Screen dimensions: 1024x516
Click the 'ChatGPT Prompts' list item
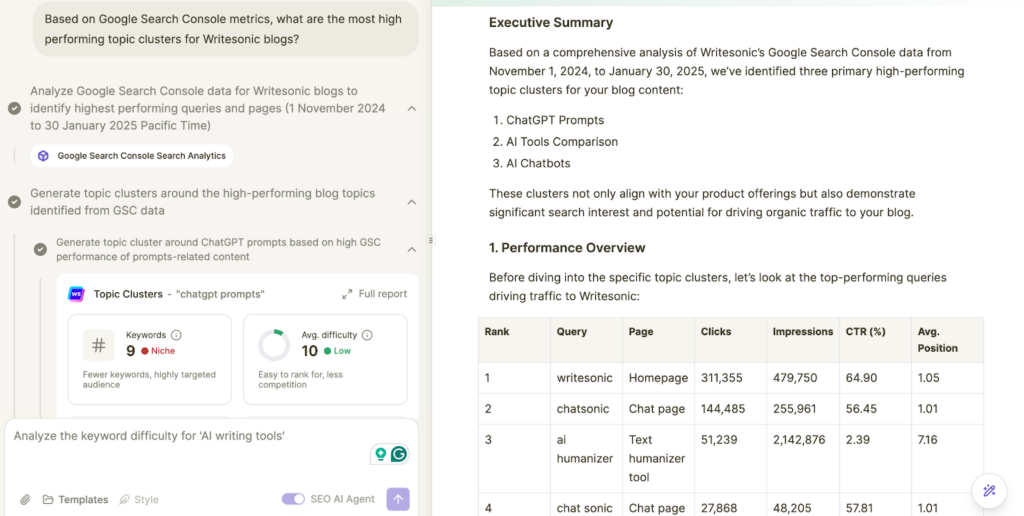555,120
